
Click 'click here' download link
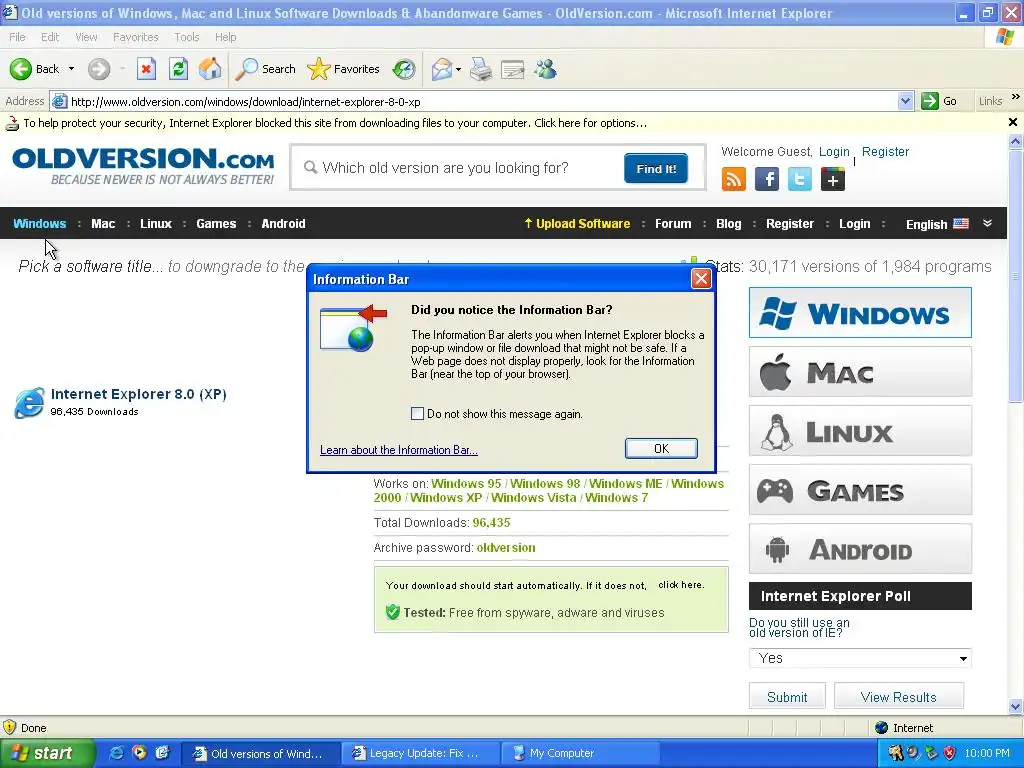681,585
